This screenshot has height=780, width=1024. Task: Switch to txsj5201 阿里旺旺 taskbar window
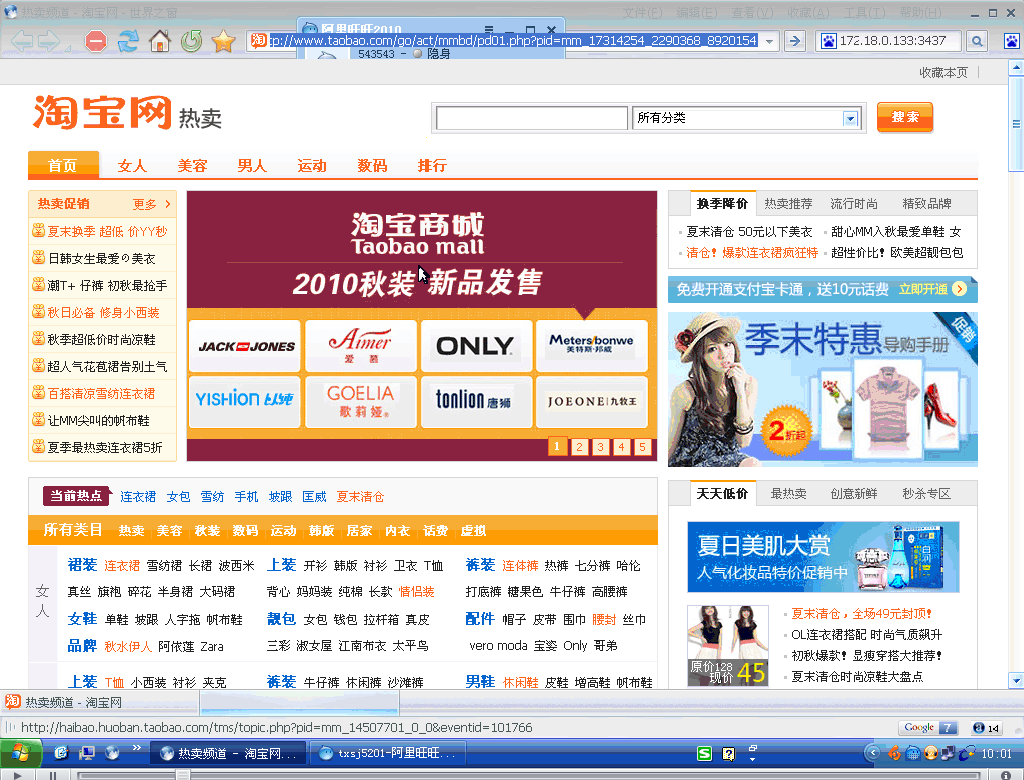coord(390,754)
